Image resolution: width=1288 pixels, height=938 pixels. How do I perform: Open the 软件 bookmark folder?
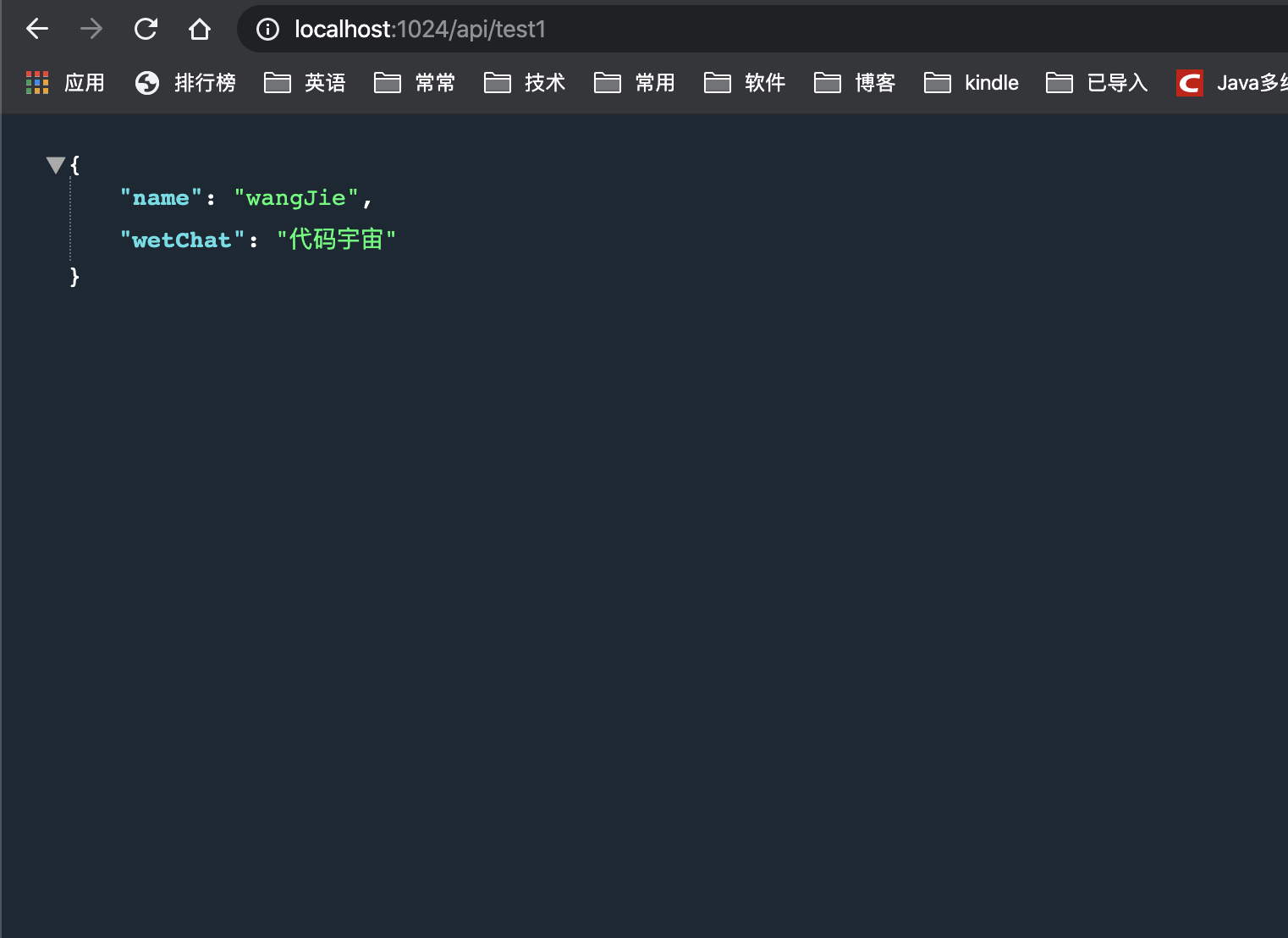tap(745, 83)
